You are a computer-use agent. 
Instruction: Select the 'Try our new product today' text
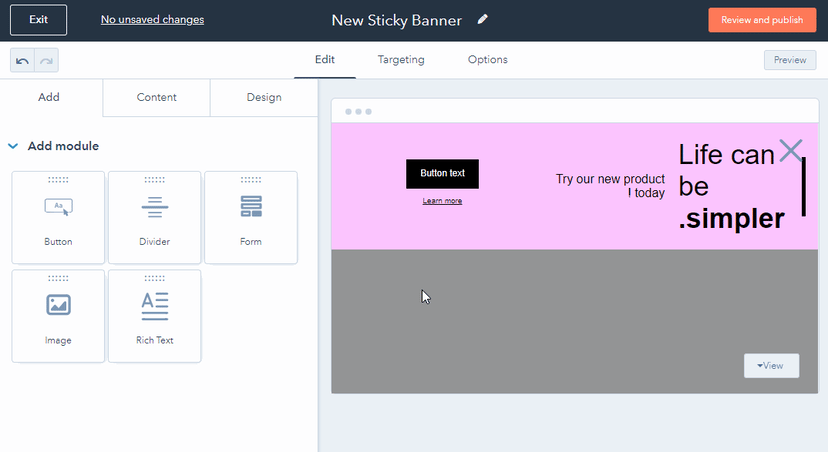tap(610, 186)
